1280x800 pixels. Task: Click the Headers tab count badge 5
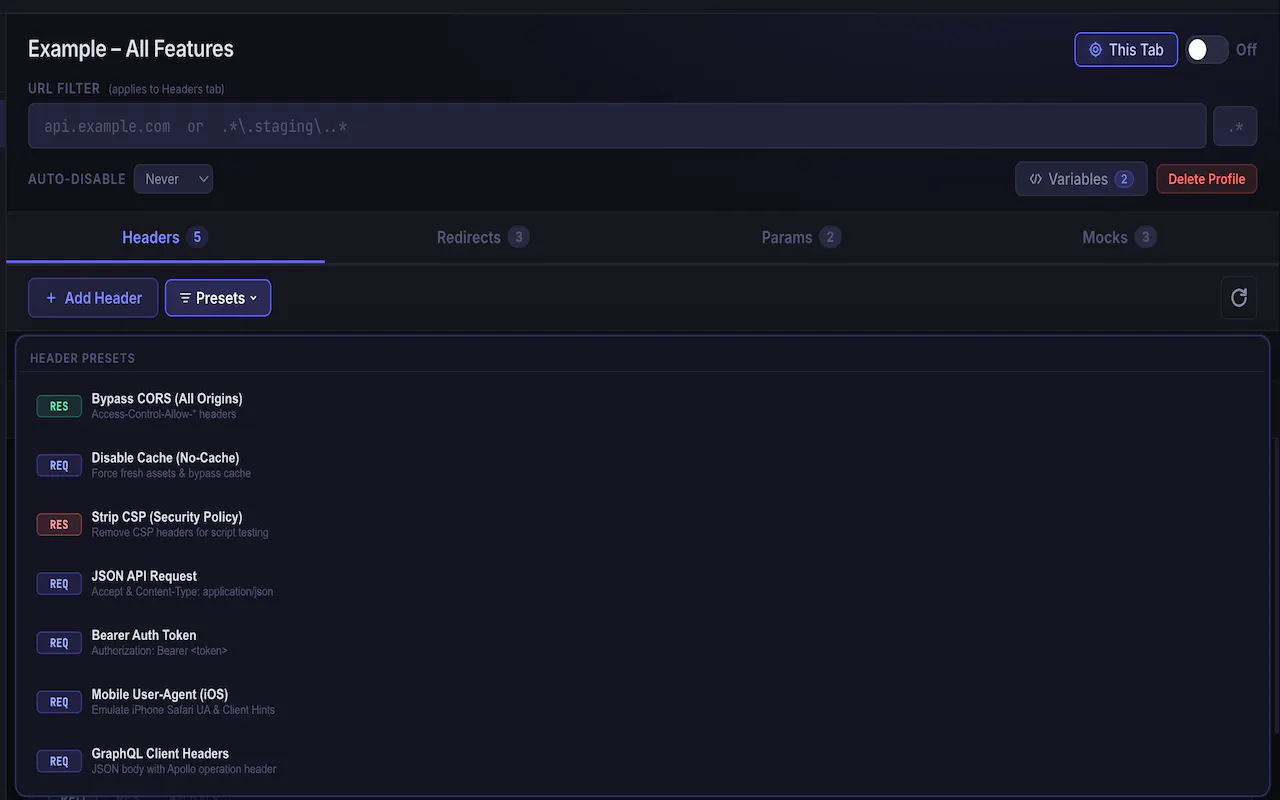(197, 237)
